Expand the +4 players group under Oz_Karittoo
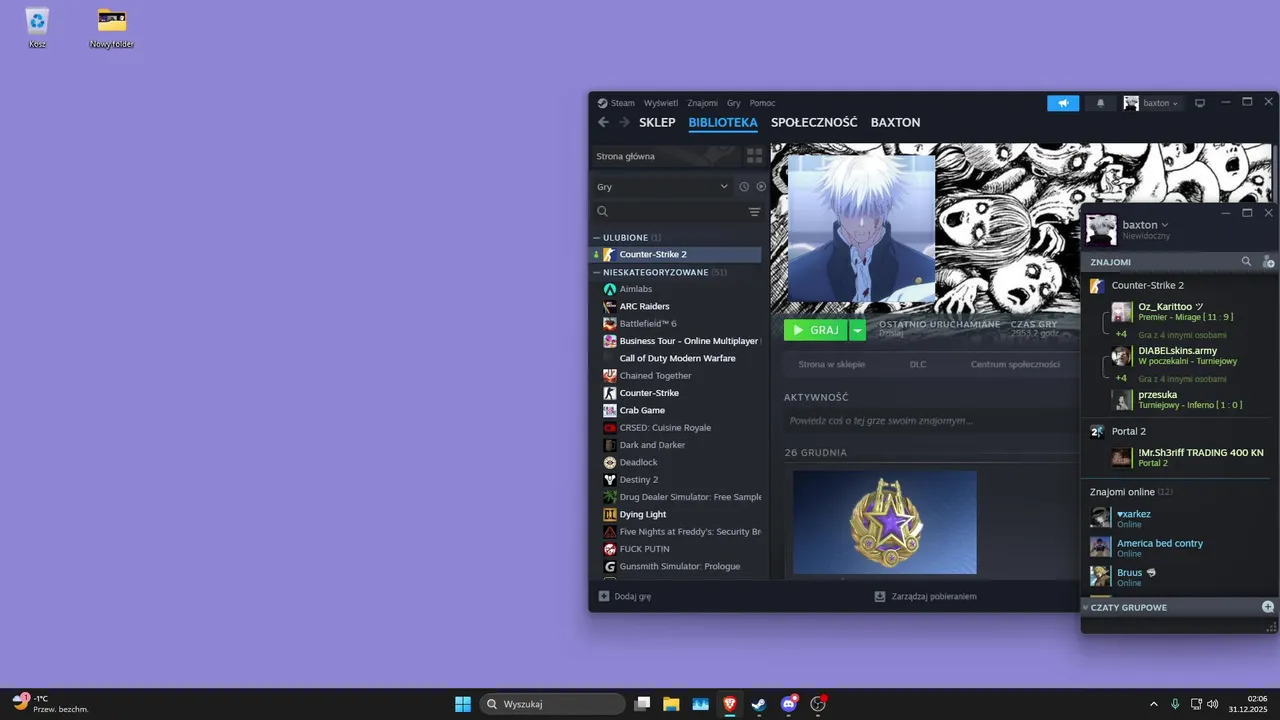The image size is (1280, 720). pos(1122,334)
